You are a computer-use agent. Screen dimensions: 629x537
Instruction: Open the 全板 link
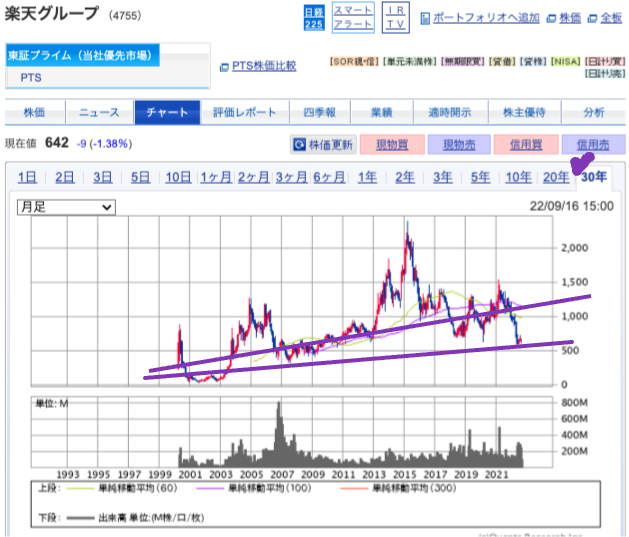click(x=611, y=18)
